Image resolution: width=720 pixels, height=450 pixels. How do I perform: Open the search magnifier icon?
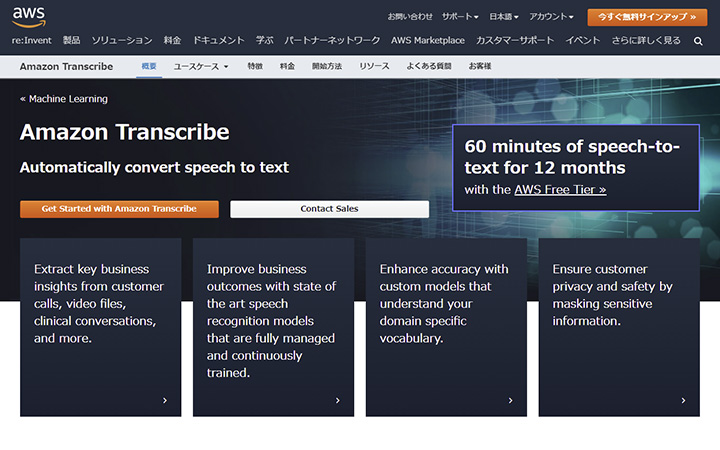coord(698,41)
